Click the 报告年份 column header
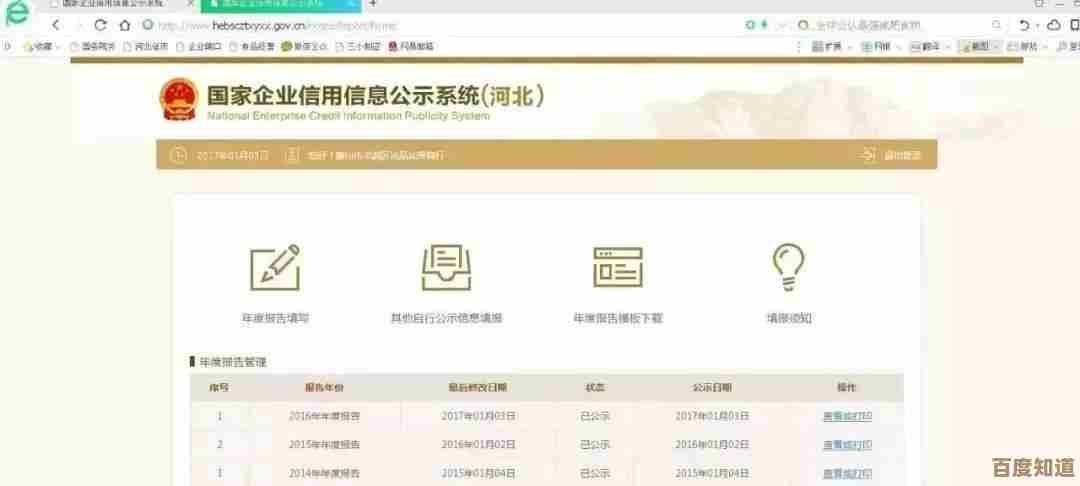1080x486 pixels. point(324,388)
